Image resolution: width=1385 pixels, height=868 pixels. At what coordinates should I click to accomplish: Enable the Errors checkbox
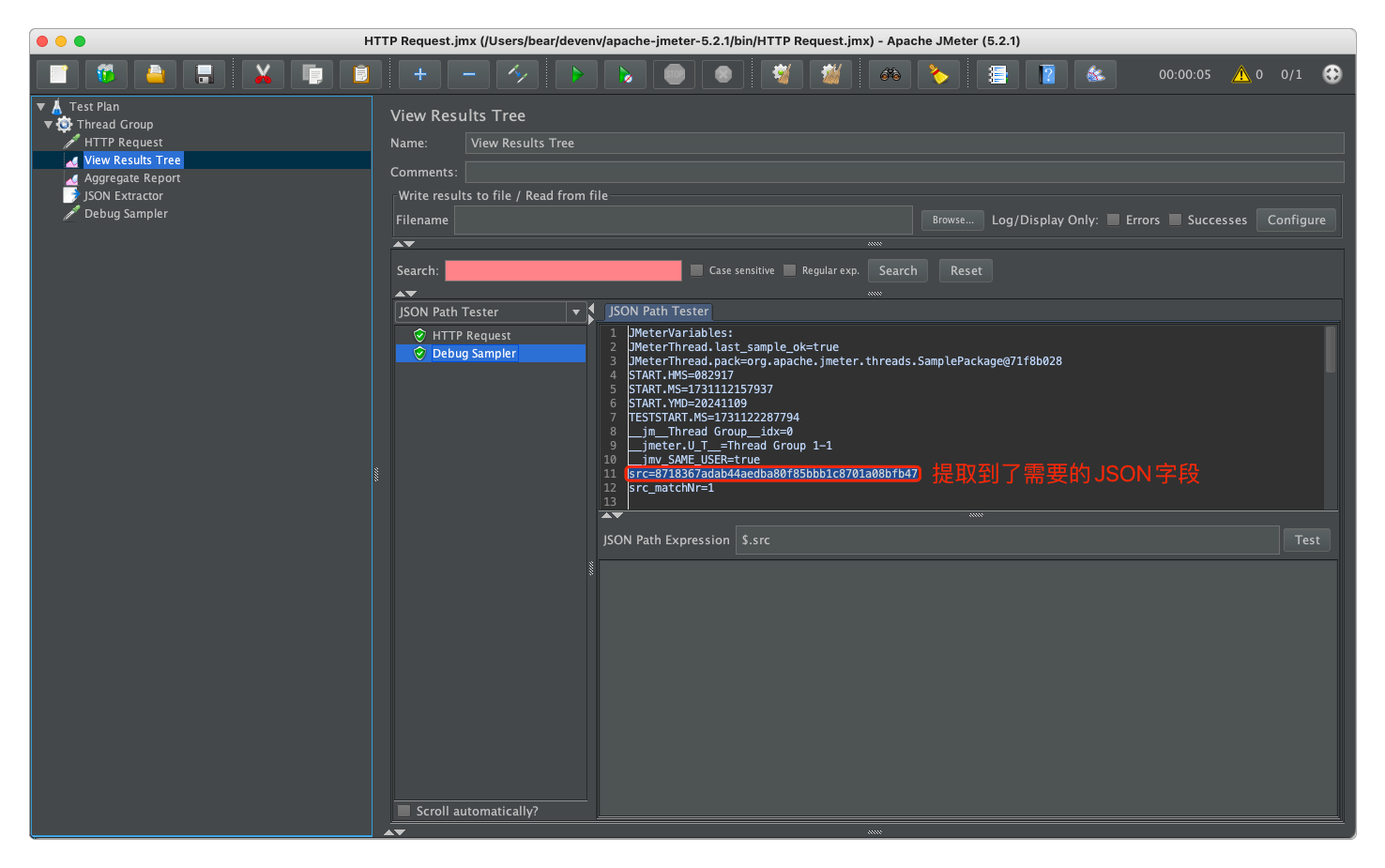pyautogui.click(x=1113, y=220)
